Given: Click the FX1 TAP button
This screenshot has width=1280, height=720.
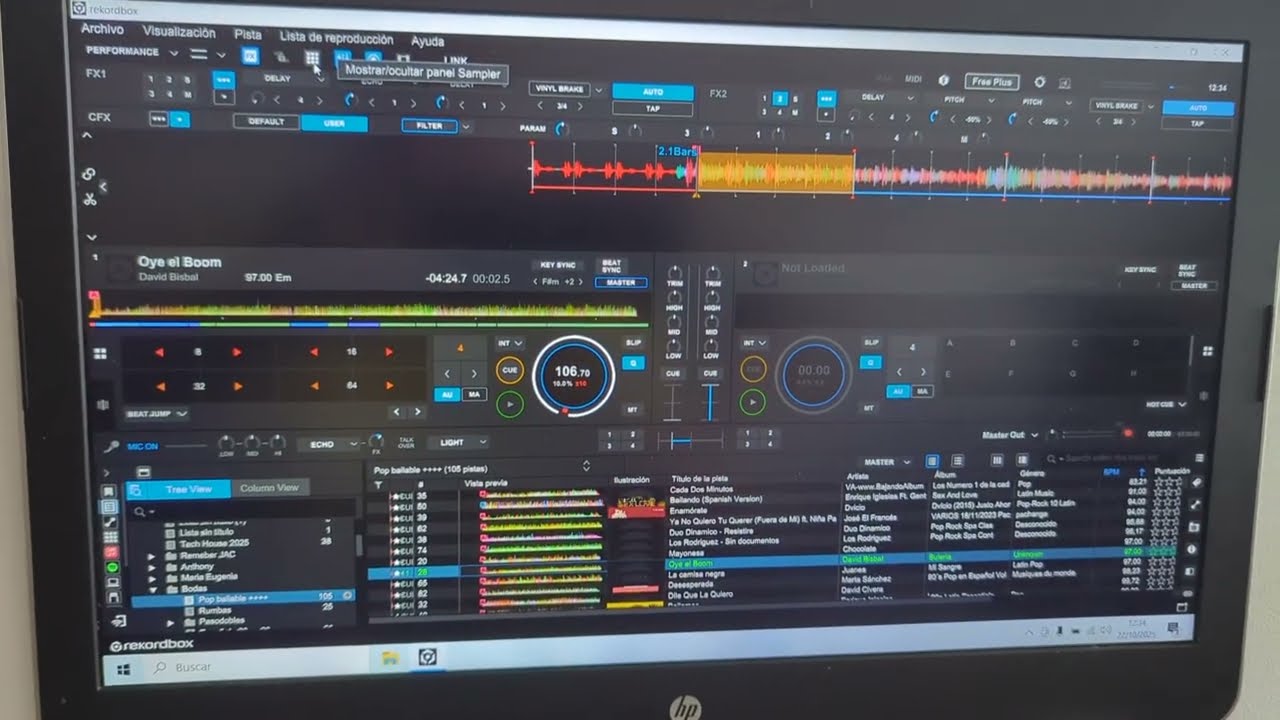Looking at the screenshot, I should click(x=653, y=108).
